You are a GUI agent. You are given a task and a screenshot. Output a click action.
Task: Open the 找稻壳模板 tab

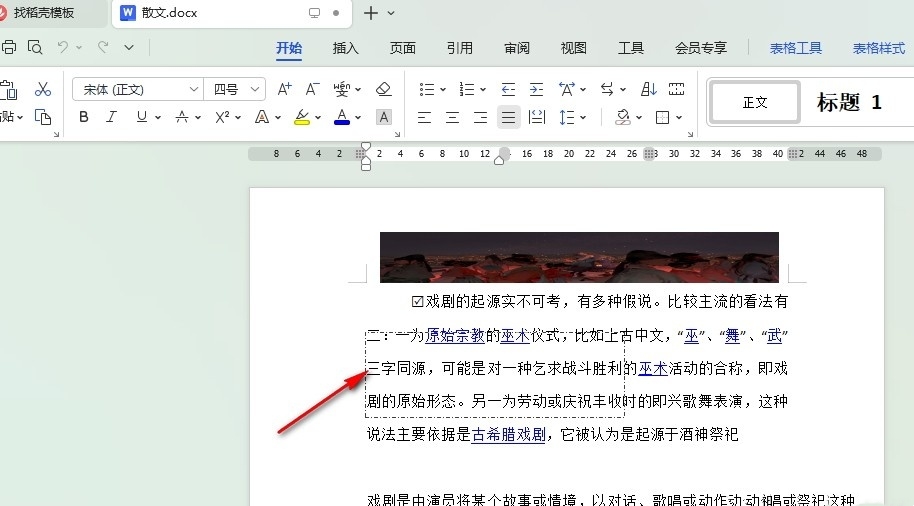44,13
